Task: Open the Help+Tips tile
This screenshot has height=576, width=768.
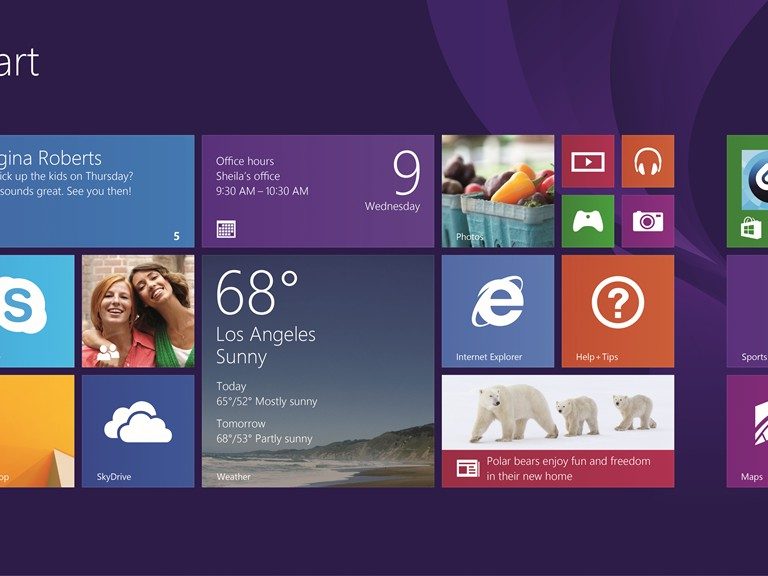Action: [x=618, y=311]
